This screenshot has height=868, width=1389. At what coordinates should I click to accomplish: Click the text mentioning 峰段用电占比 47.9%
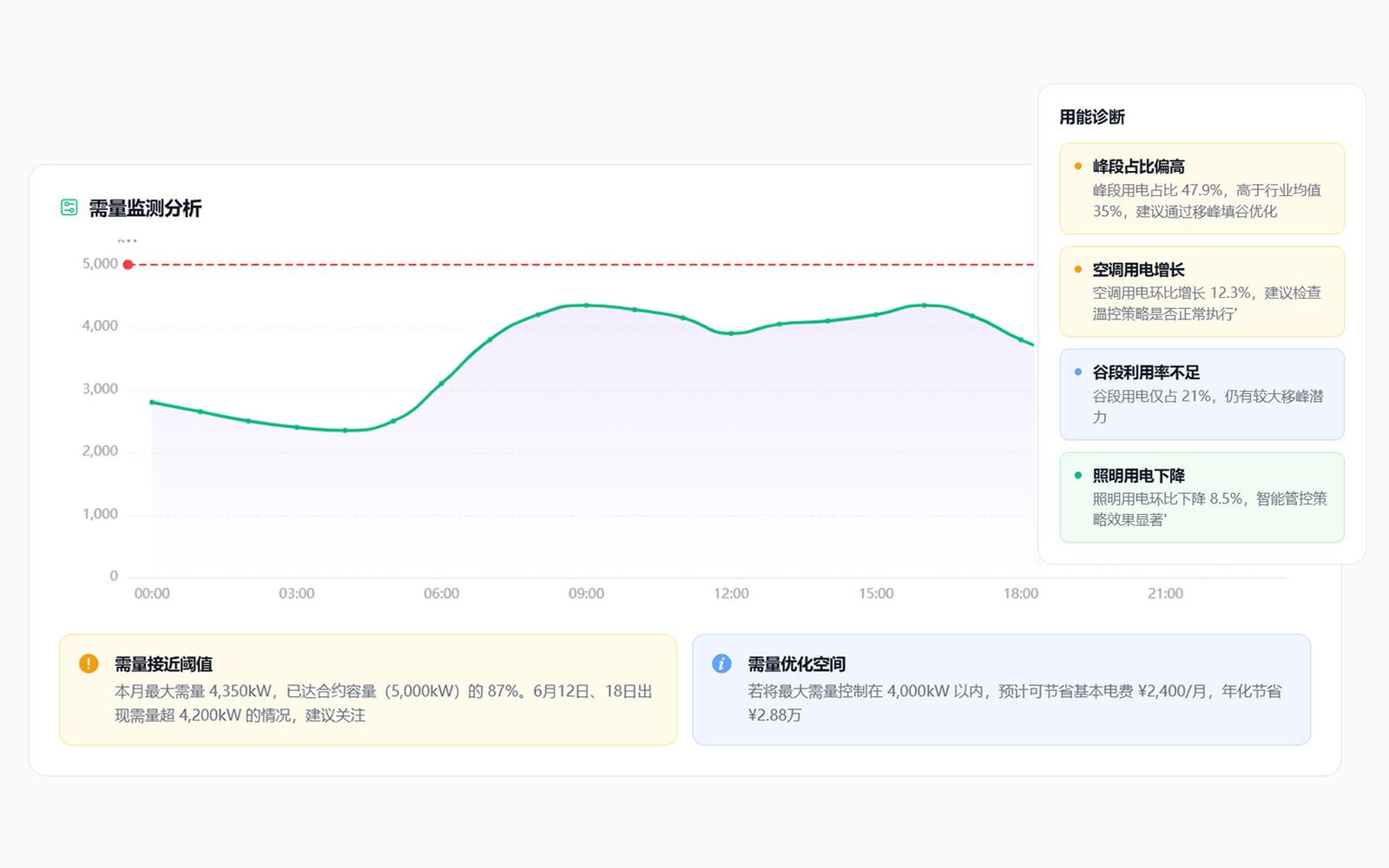1207,201
